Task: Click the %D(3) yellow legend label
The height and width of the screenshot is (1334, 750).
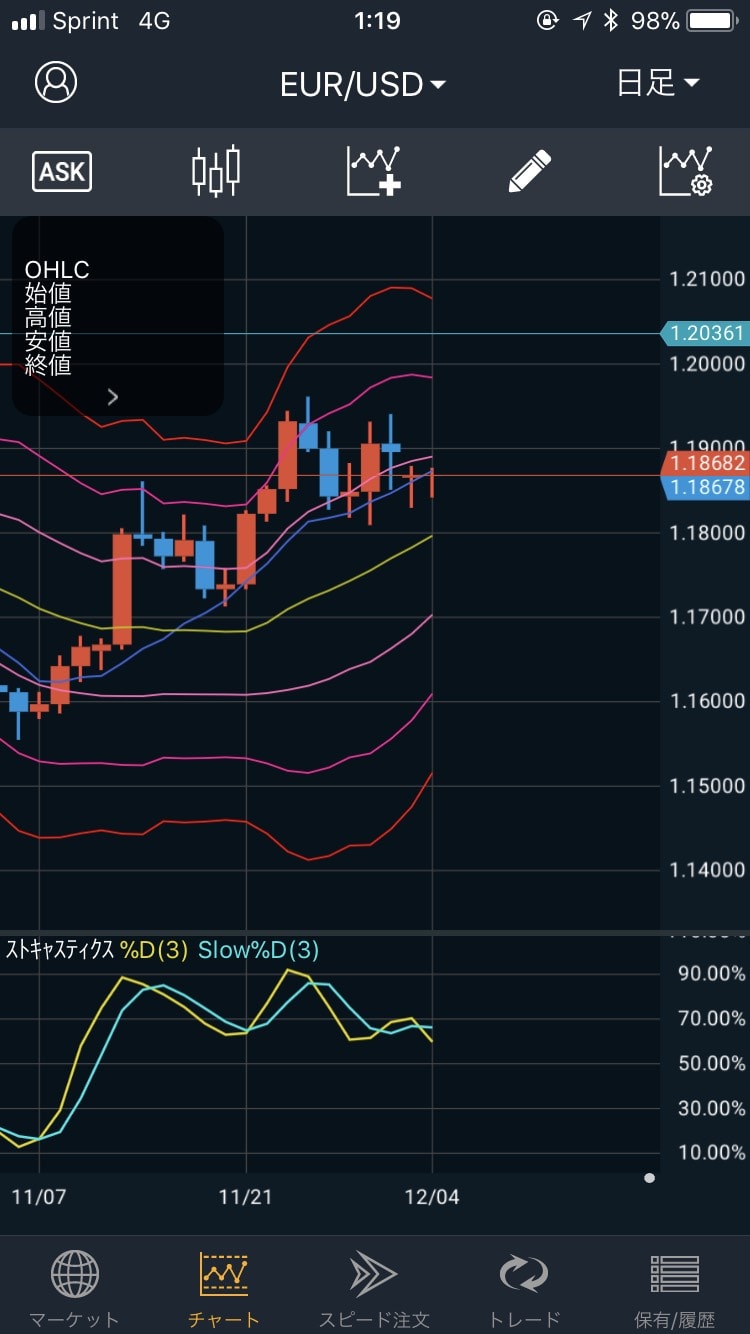Action: (154, 950)
